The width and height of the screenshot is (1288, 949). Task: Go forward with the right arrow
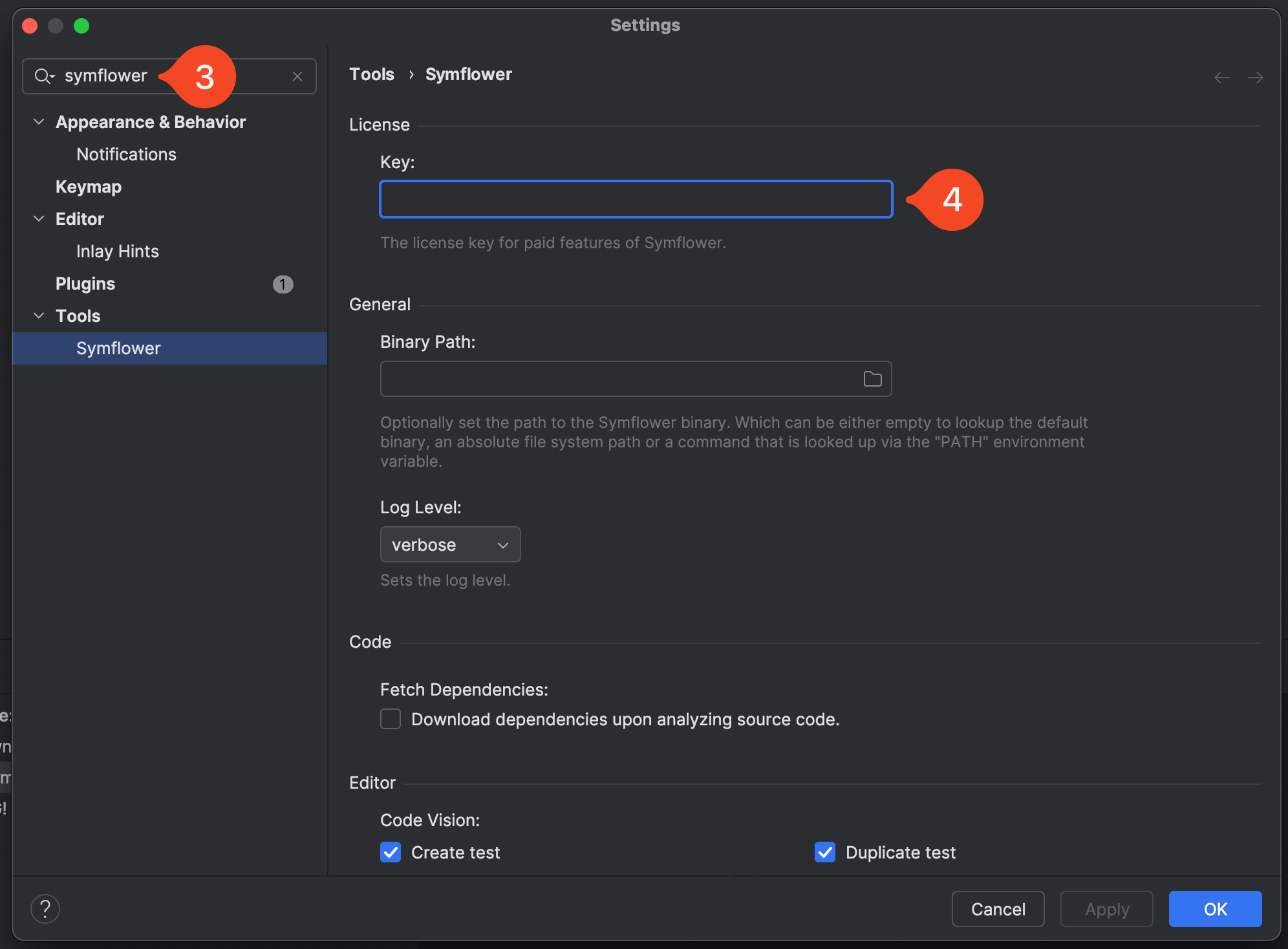[x=1256, y=78]
